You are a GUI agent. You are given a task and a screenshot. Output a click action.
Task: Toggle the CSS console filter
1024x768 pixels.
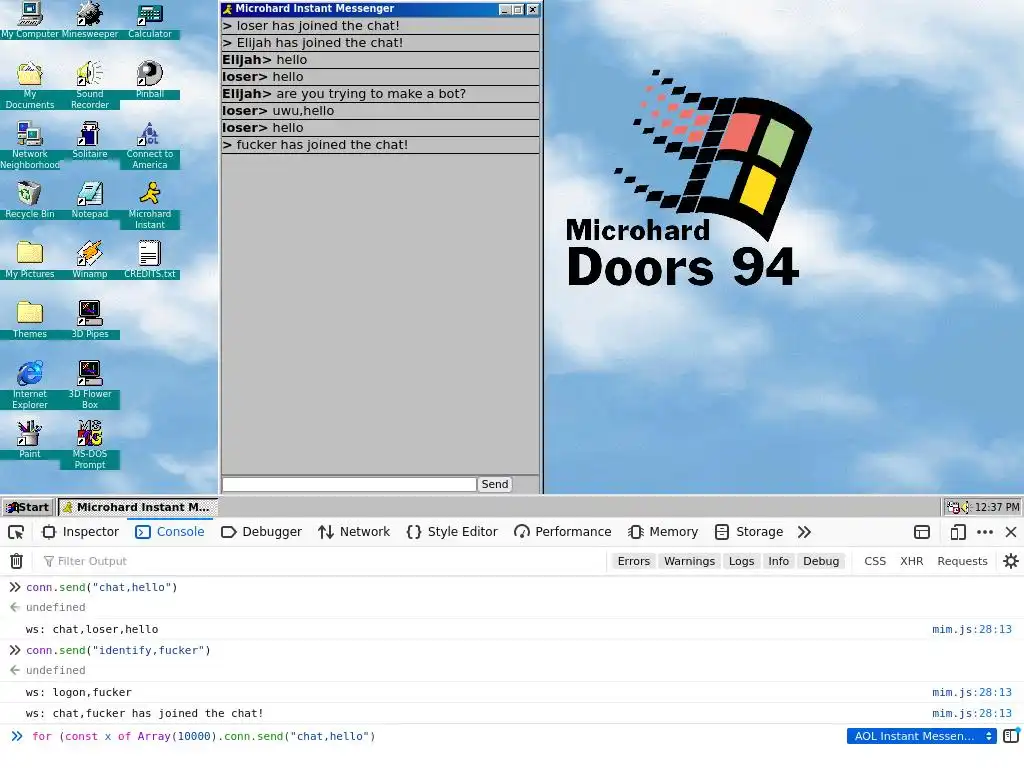coord(874,561)
